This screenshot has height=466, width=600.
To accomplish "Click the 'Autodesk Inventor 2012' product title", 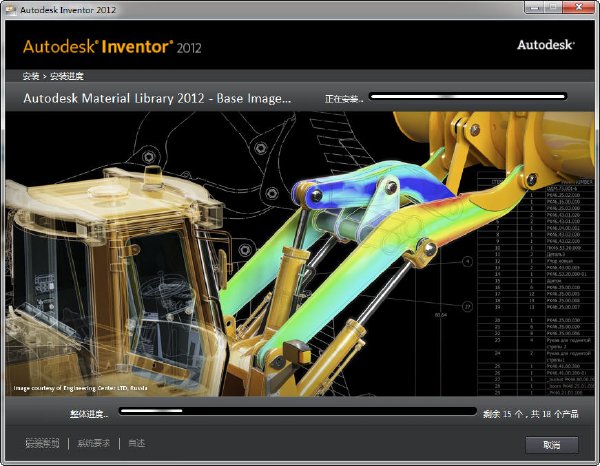I will coord(112,47).
